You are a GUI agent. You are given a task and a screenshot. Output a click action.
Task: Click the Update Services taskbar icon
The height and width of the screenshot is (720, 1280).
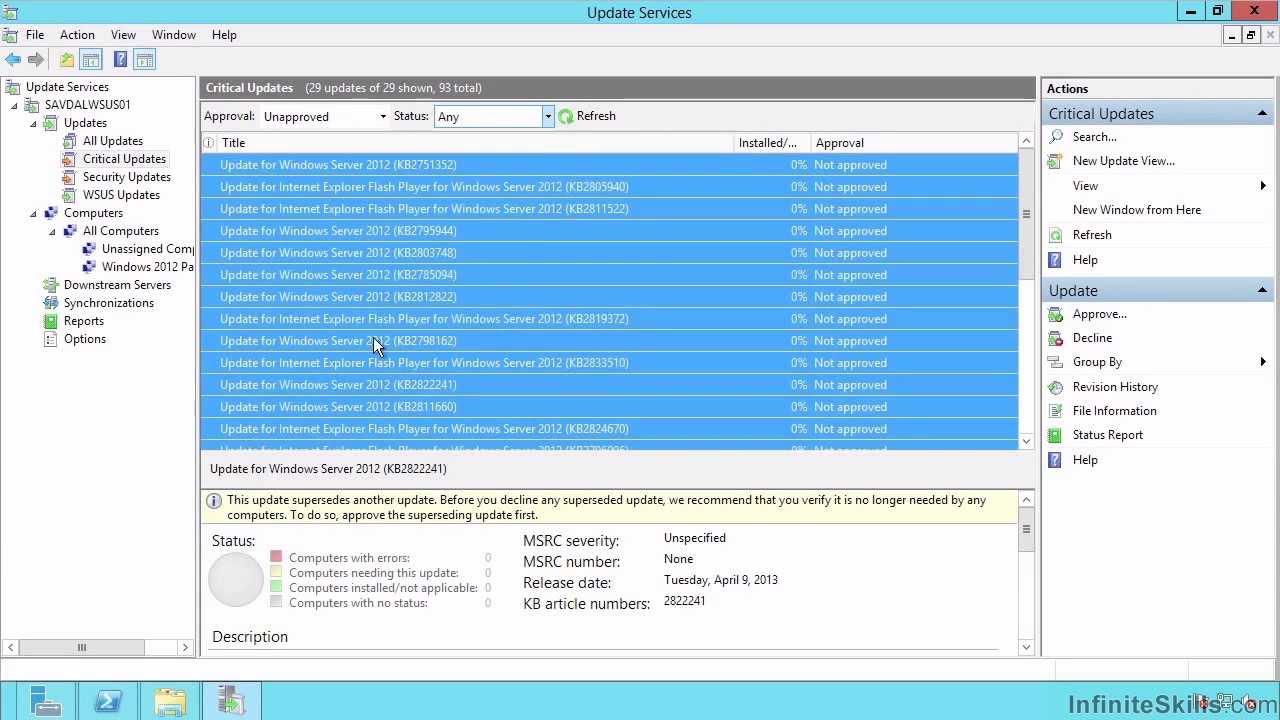[232, 701]
